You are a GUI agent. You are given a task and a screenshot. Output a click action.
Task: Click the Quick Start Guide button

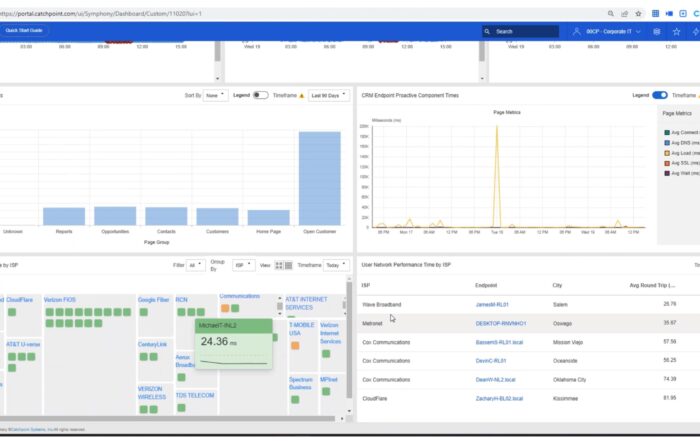coord(24,30)
